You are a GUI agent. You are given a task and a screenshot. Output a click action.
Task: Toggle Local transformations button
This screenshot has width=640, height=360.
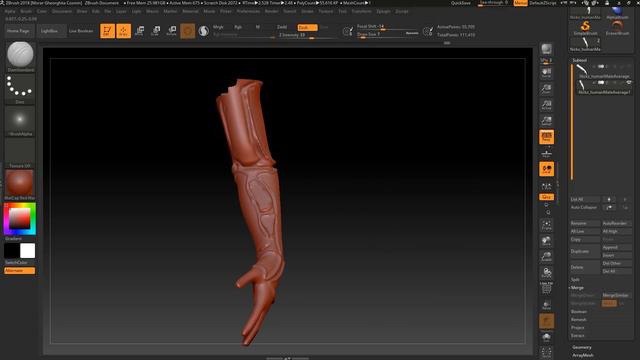[546, 169]
